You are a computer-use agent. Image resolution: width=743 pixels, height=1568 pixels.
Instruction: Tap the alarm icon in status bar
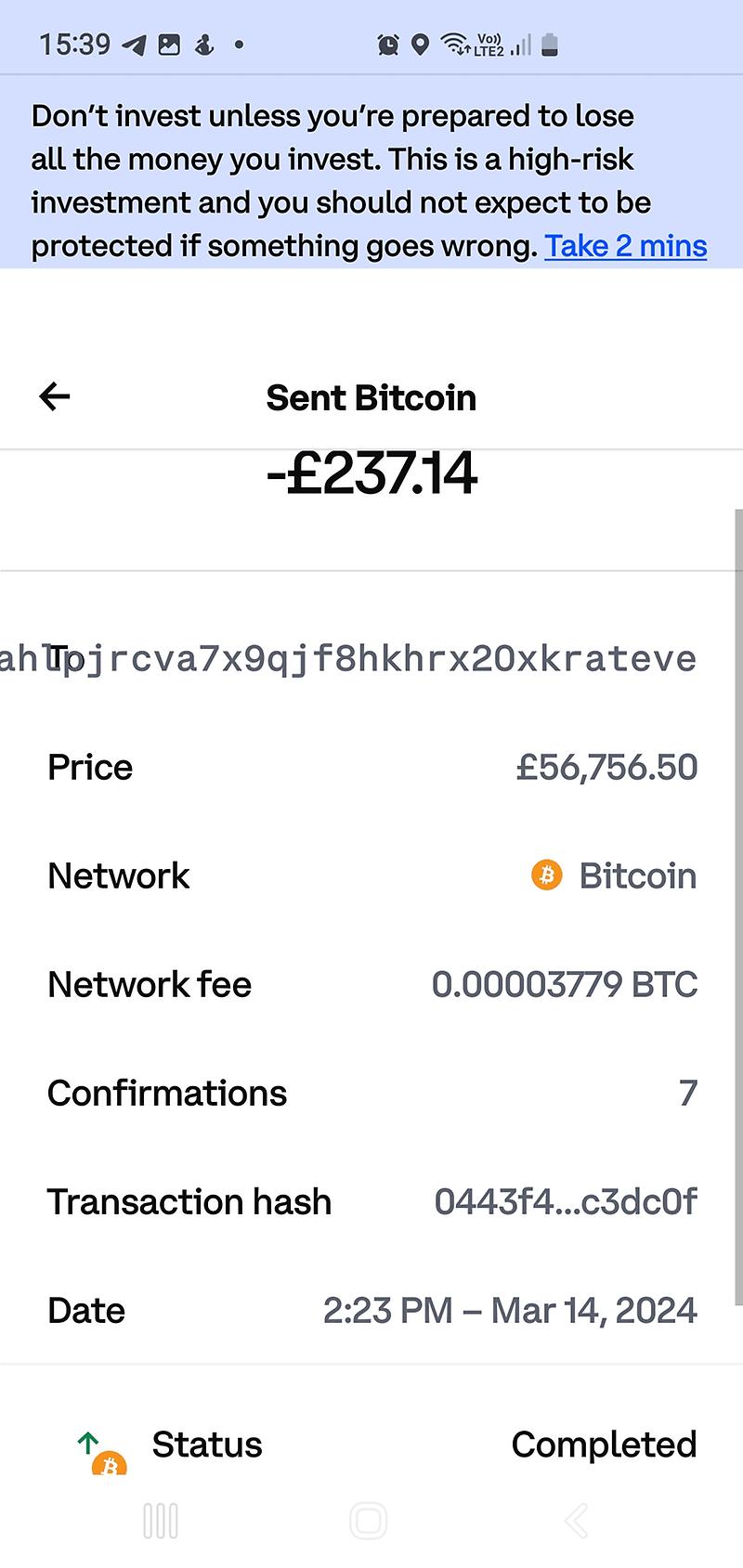tap(388, 45)
